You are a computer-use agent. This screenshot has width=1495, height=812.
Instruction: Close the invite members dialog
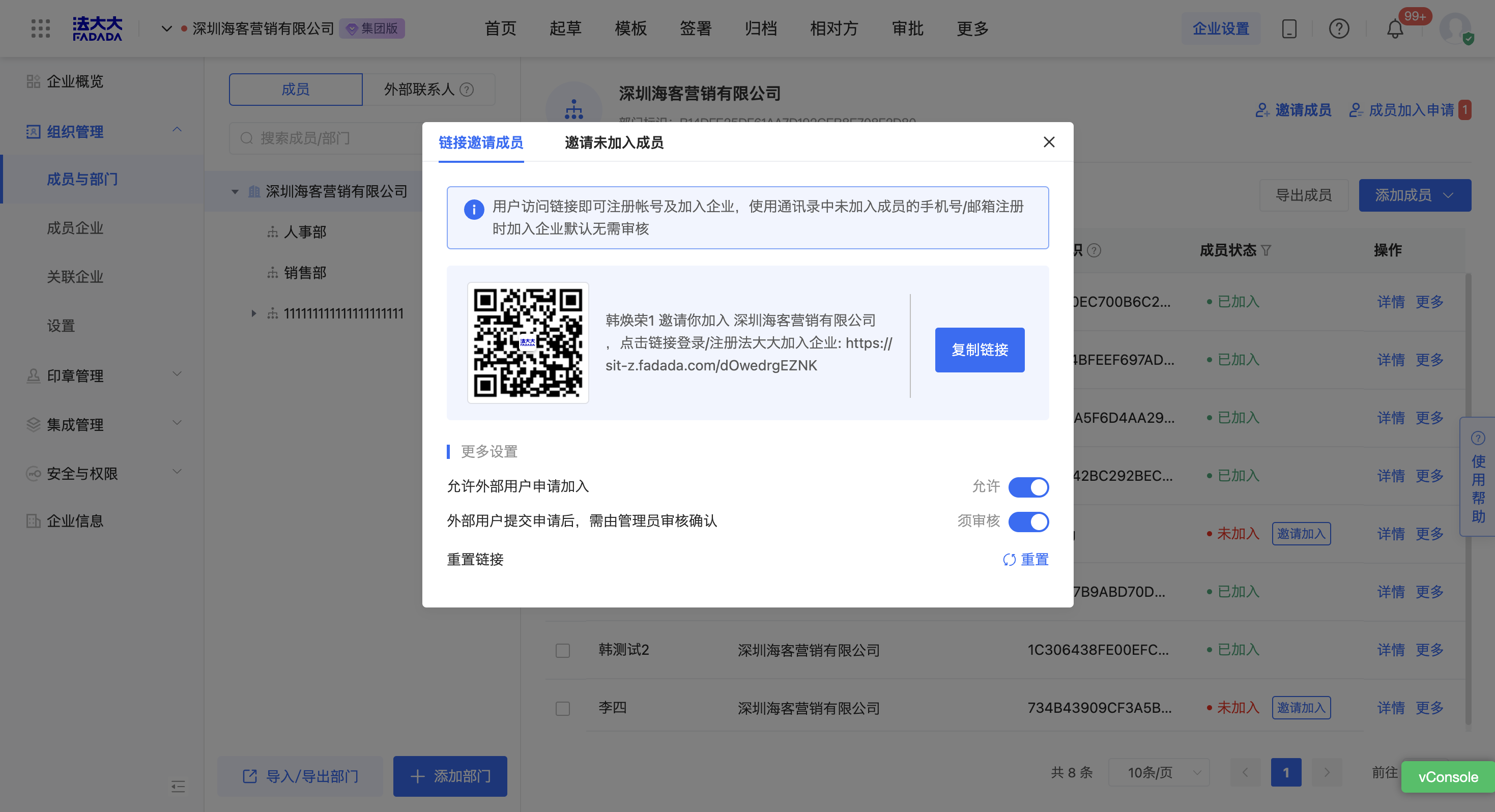click(1049, 142)
